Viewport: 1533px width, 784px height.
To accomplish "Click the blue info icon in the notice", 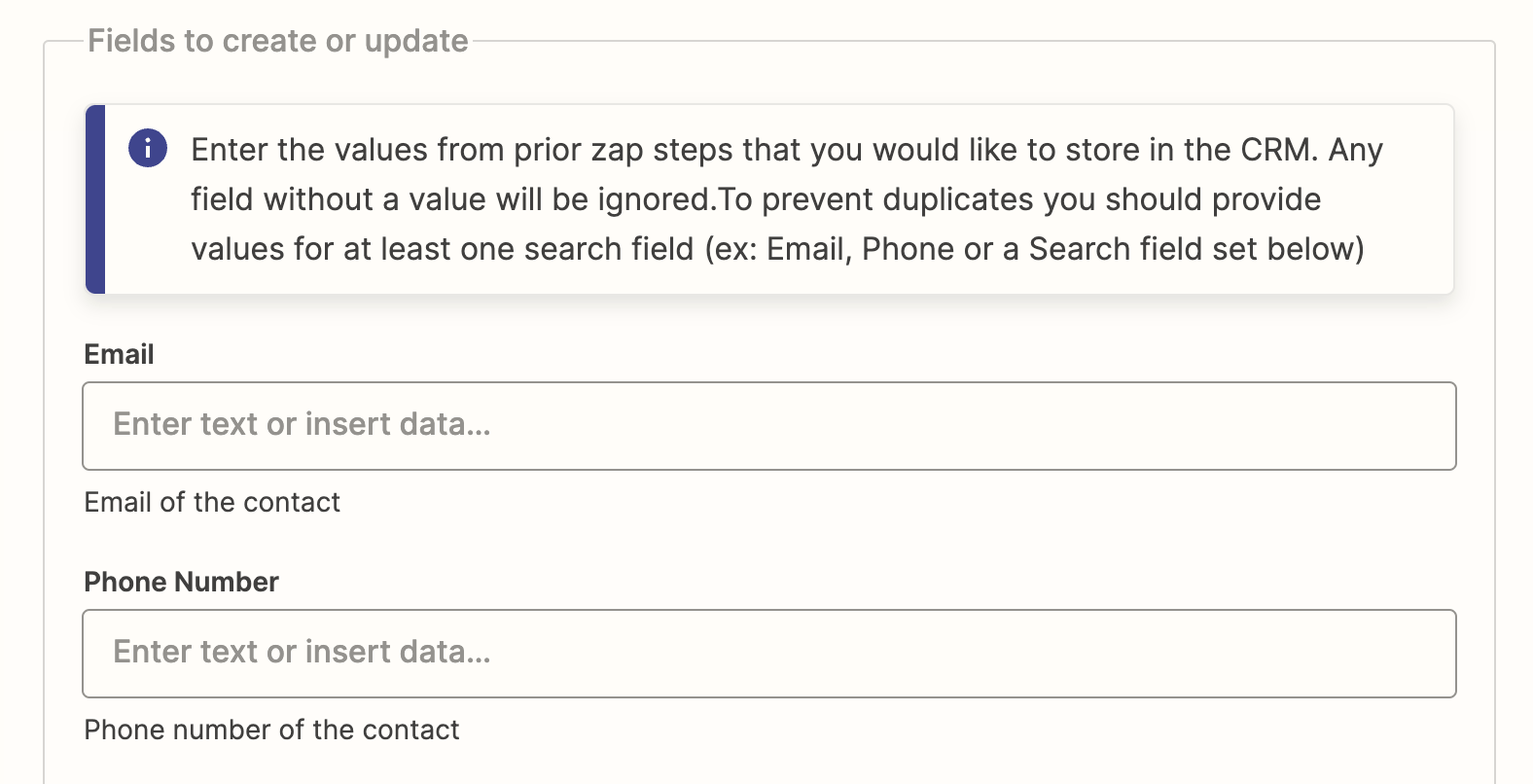I will pyautogui.click(x=148, y=149).
